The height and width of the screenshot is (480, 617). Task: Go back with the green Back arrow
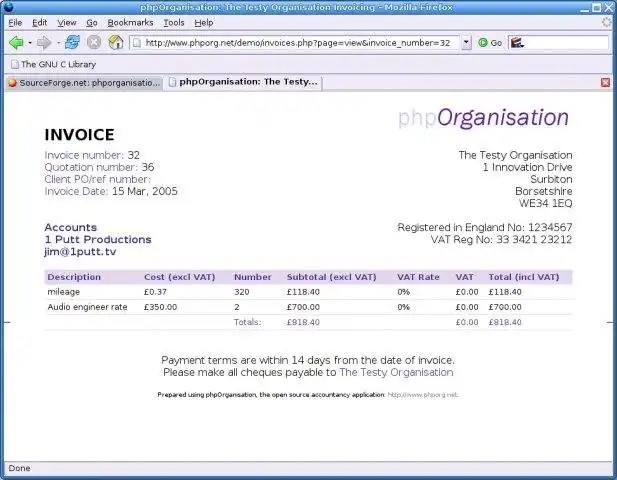(x=16, y=42)
